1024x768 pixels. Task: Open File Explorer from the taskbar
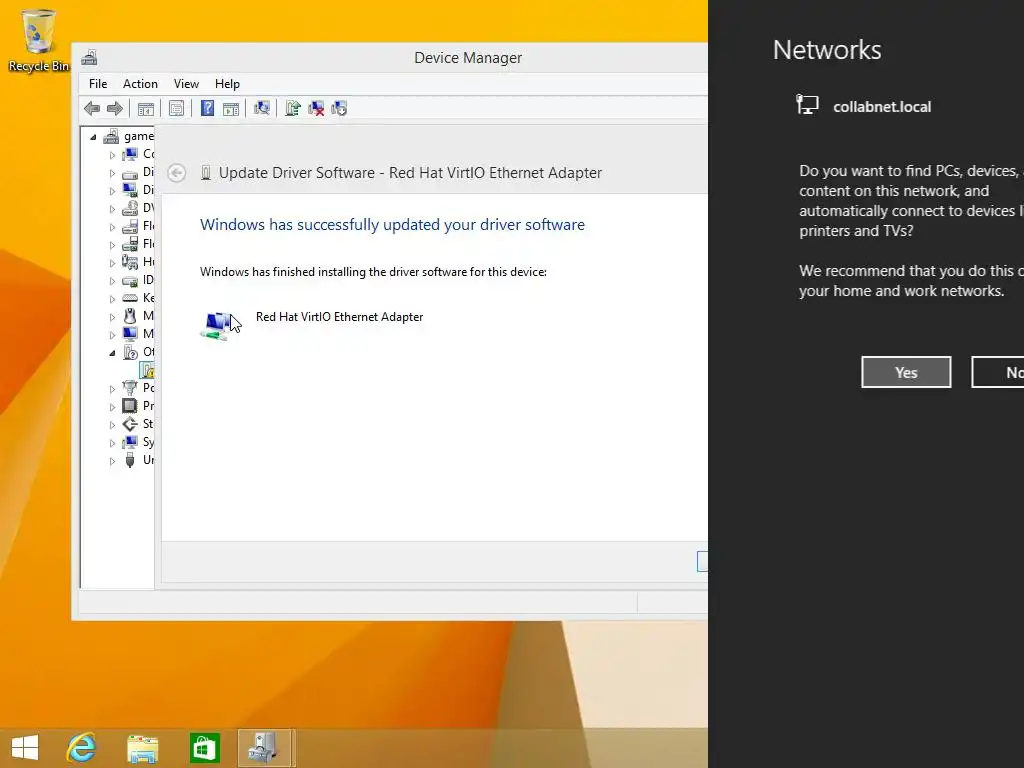click(142, 748)
